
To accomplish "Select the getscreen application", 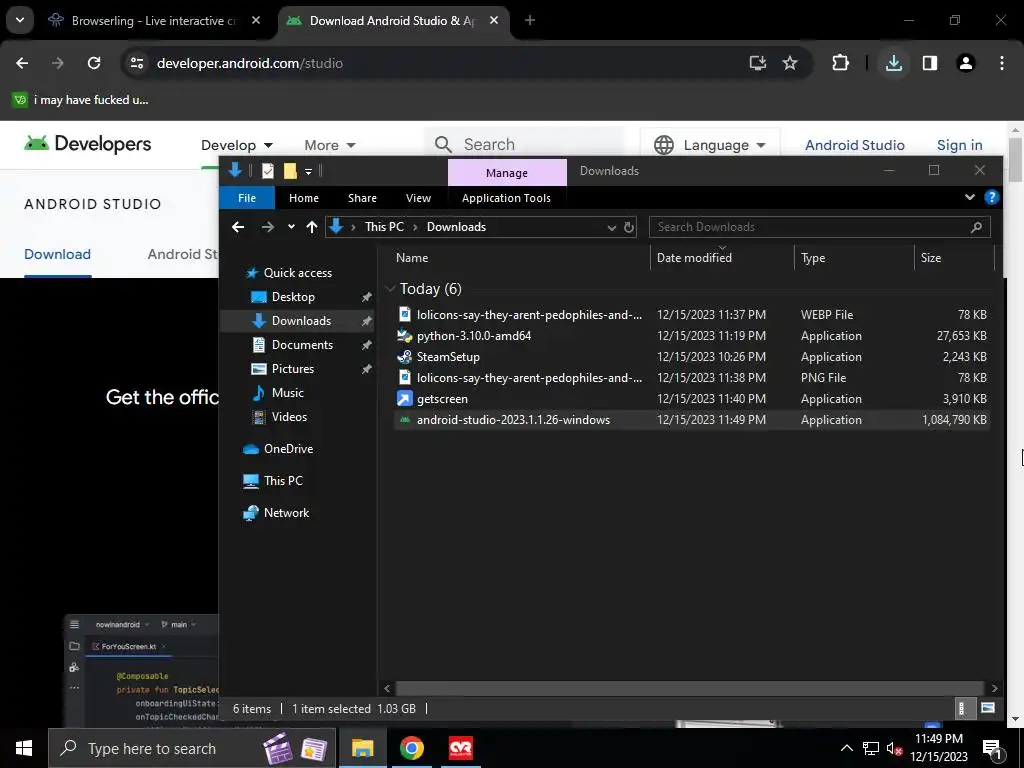I will point(692,398).
